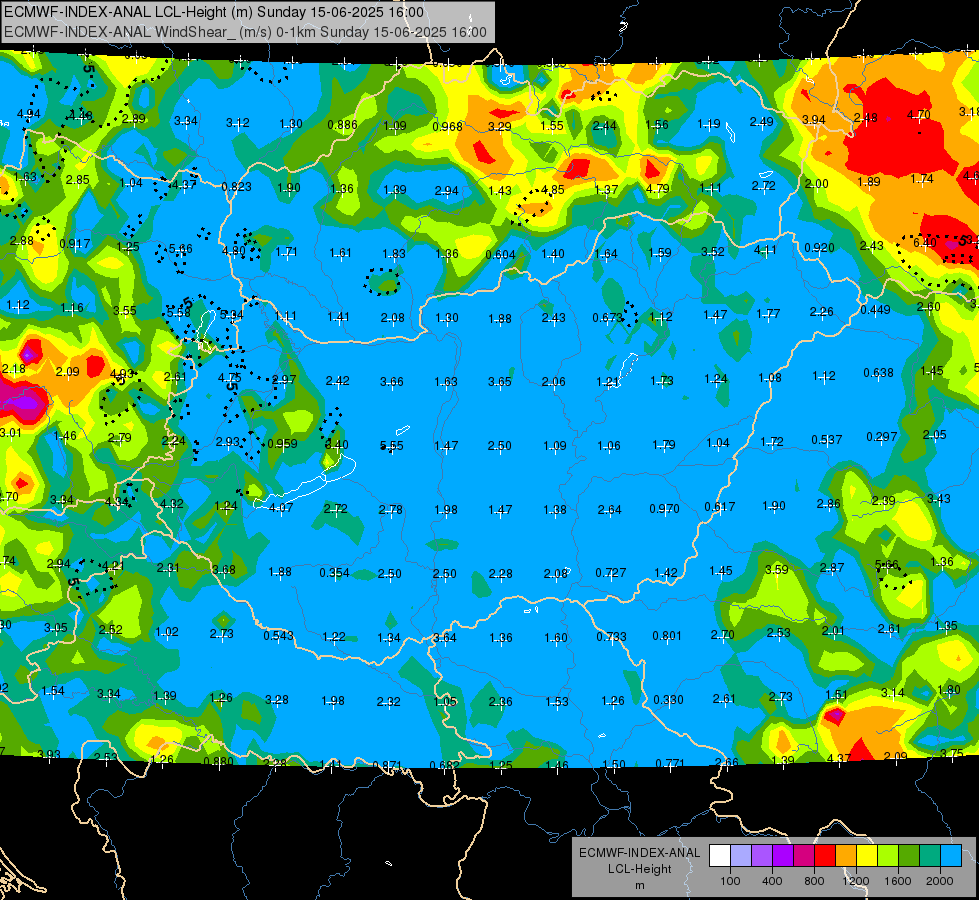Click the legend title ECMWF-INDEX-ANAL
Screen dimensions: 979x900
coord(639,853)
